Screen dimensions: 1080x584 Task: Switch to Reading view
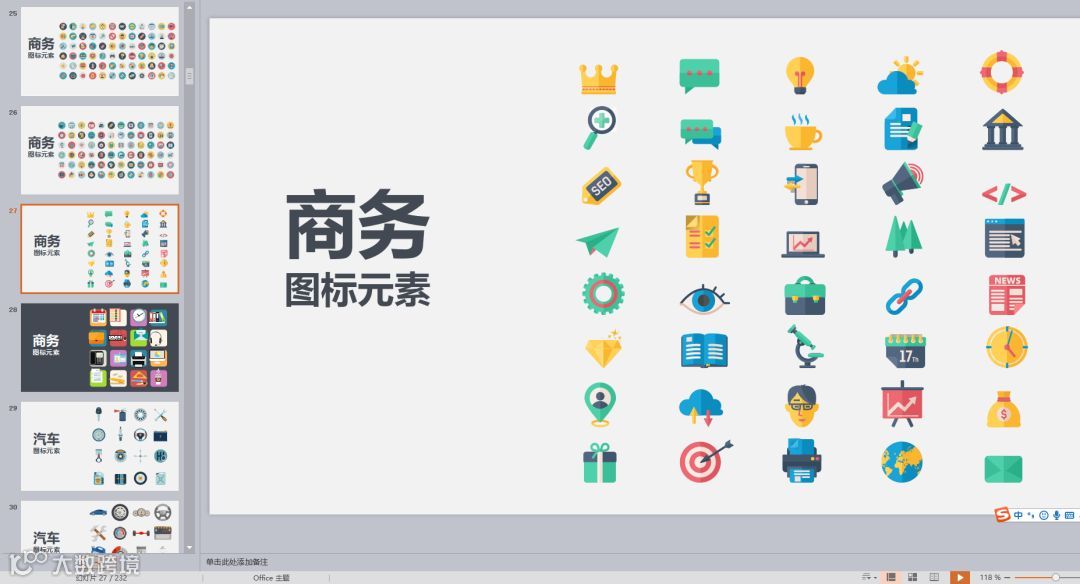point(935,577)
